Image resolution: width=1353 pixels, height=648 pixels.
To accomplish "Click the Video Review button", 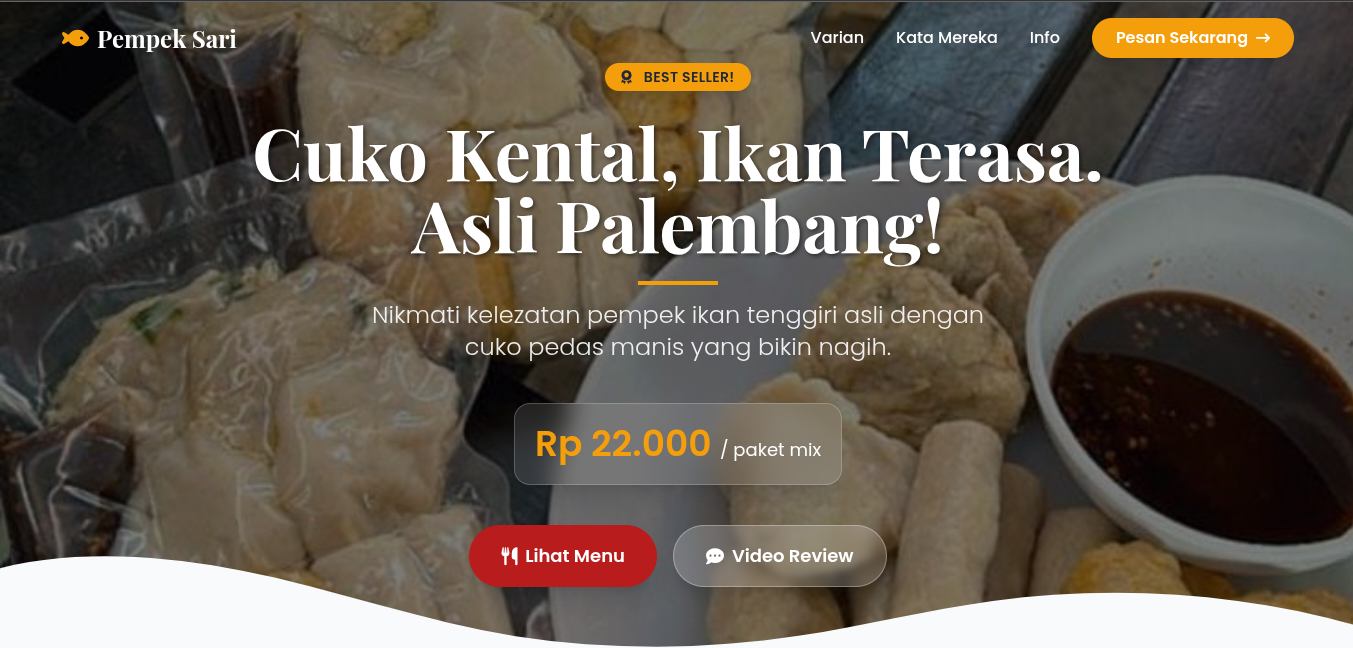I will point(780,556).
